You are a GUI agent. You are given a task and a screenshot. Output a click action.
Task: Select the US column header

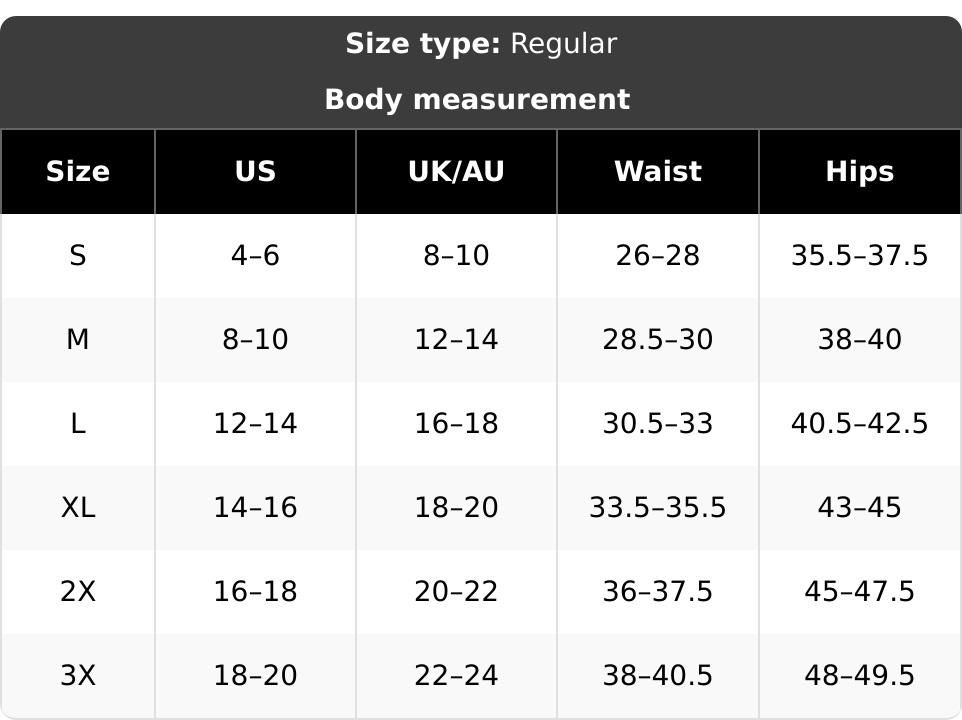[x=255, y=172]
